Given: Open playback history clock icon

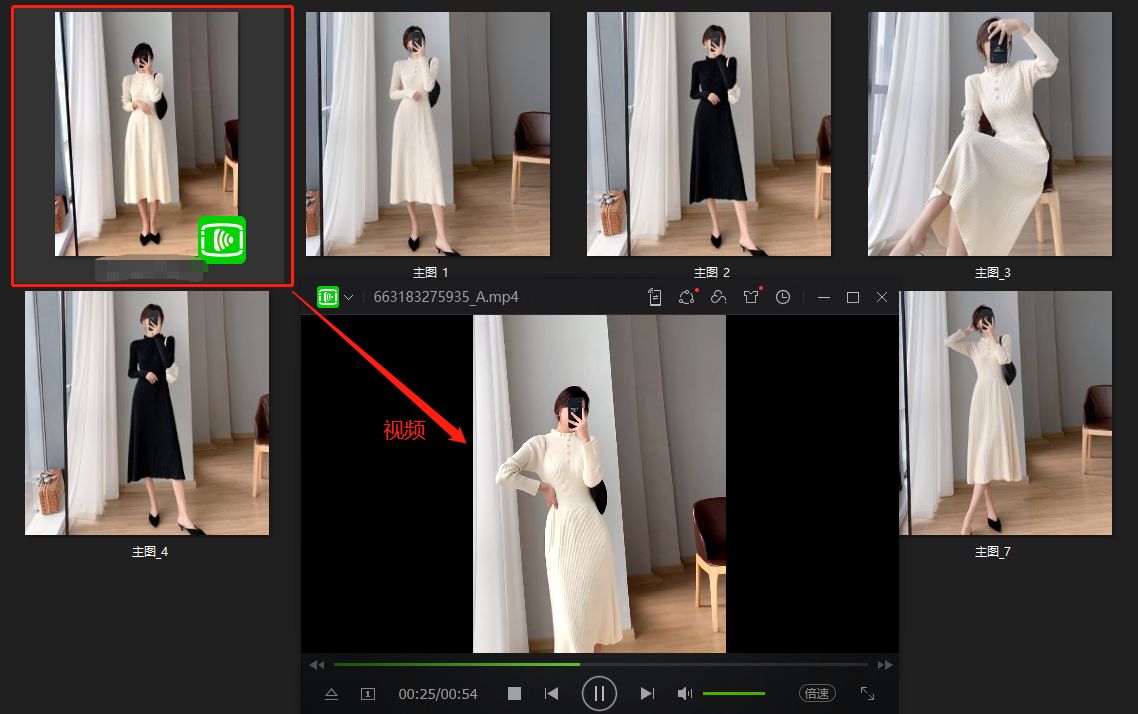Looking at the screenshot, I should tap(783, 297).
